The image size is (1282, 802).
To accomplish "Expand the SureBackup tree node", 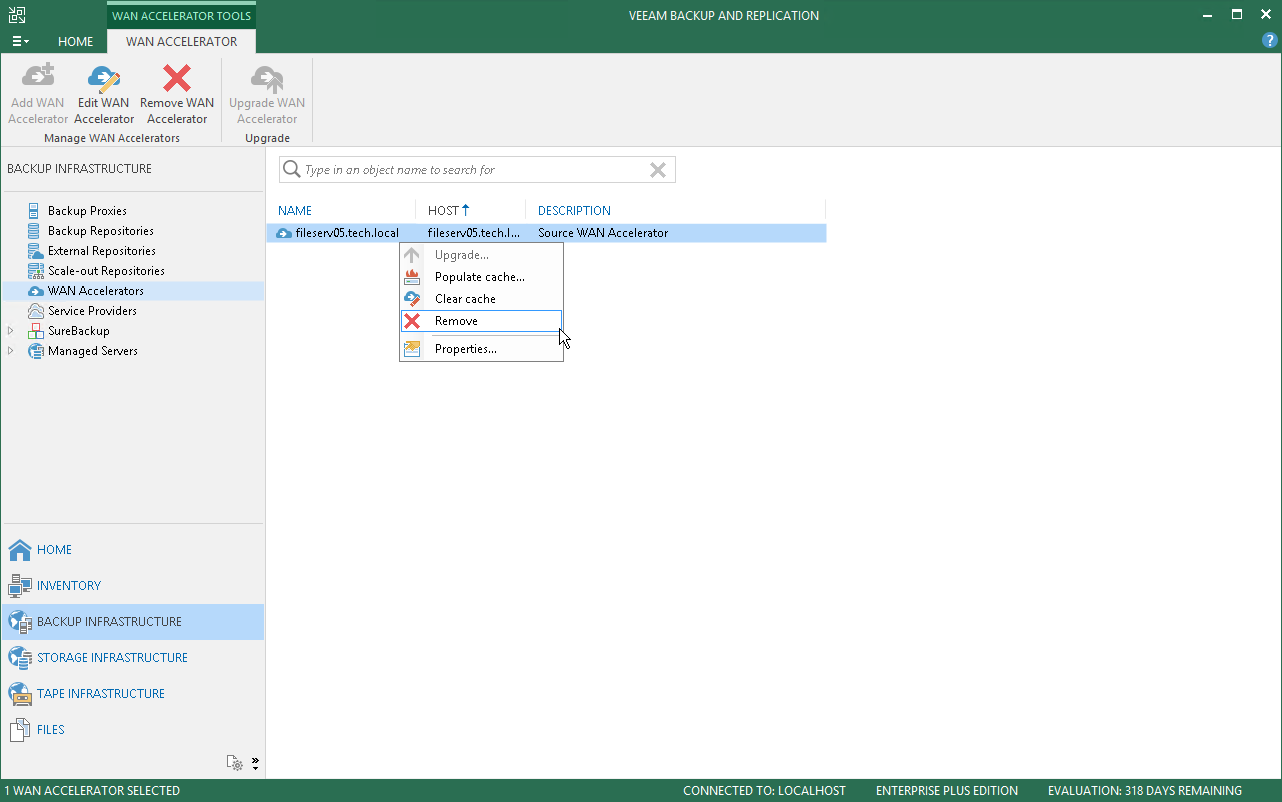I will 11,331.
